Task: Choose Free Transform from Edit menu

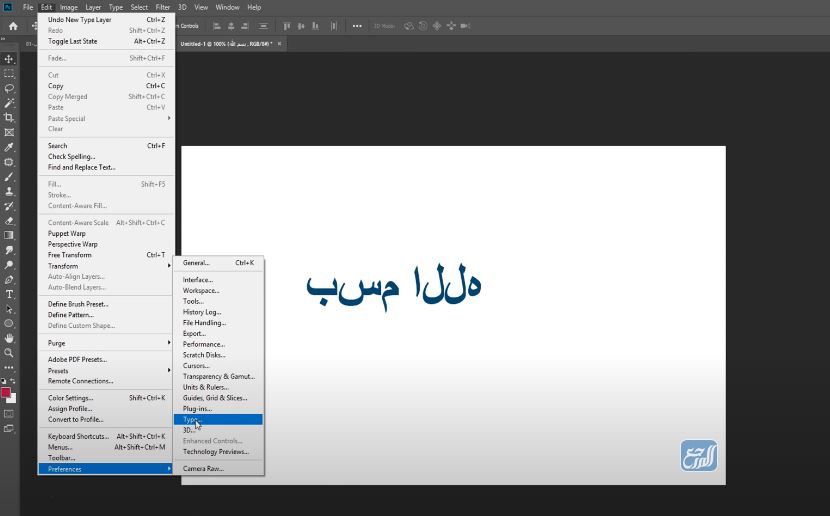Action: click(x=106, y=255)
